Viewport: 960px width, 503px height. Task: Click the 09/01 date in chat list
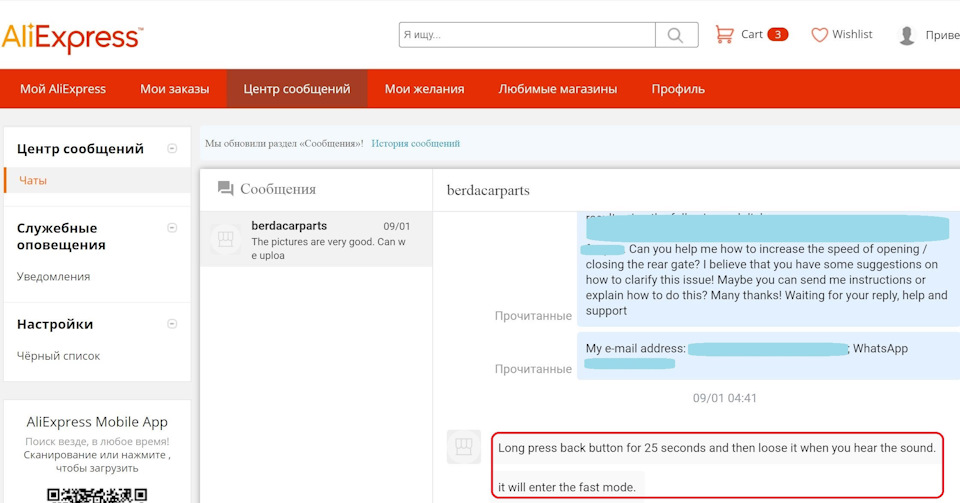[397, 226]
